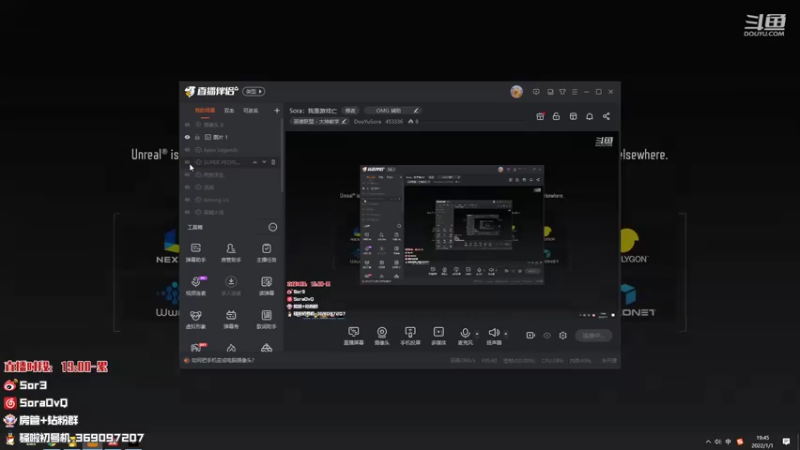Viewport: 800px width, 450px height.
Task: Toggle eye icon on row above Among Us
Action: pyautogui.click(x=187, y=187)
